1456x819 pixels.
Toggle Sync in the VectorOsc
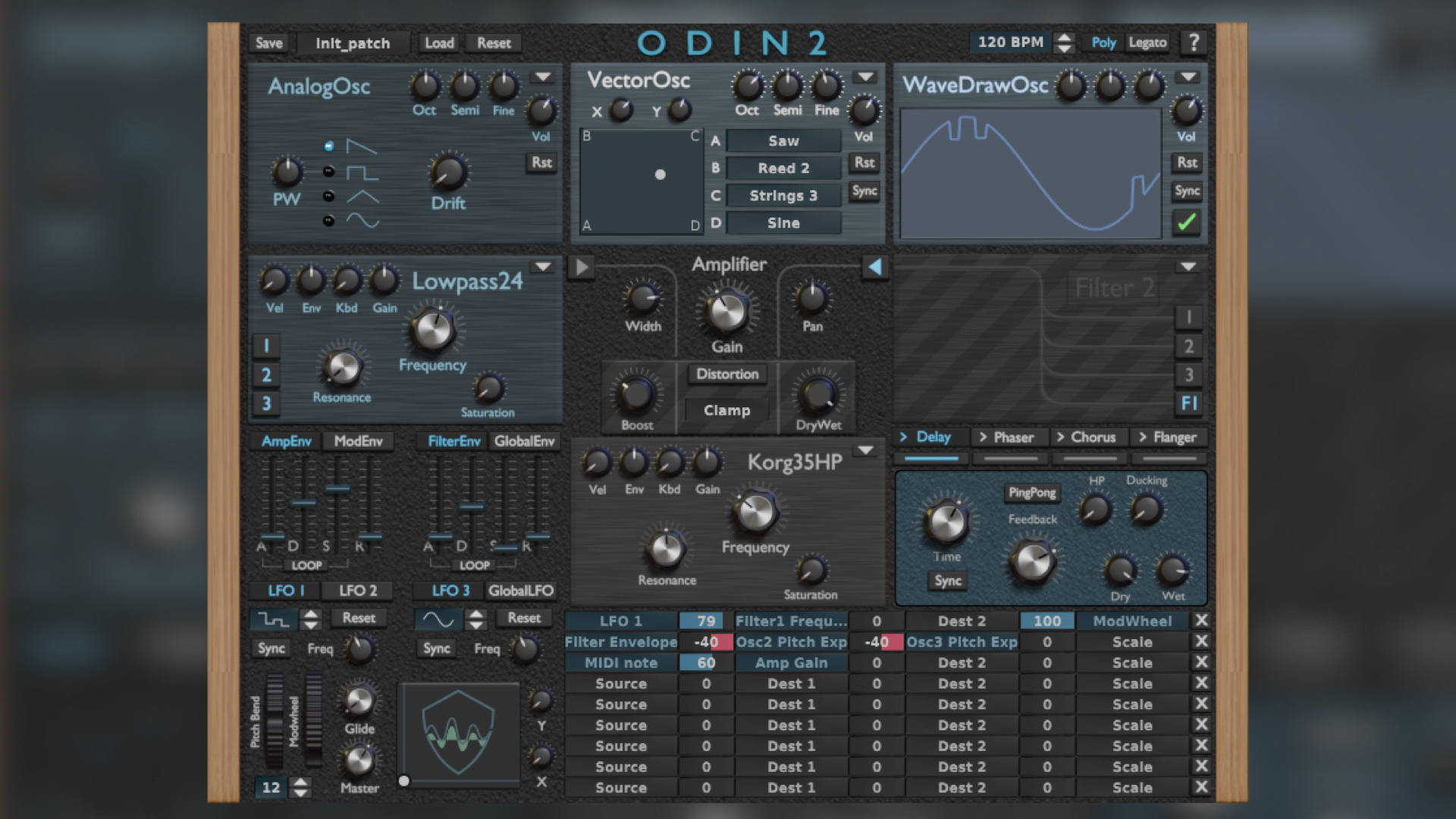[x=864, y=191]
